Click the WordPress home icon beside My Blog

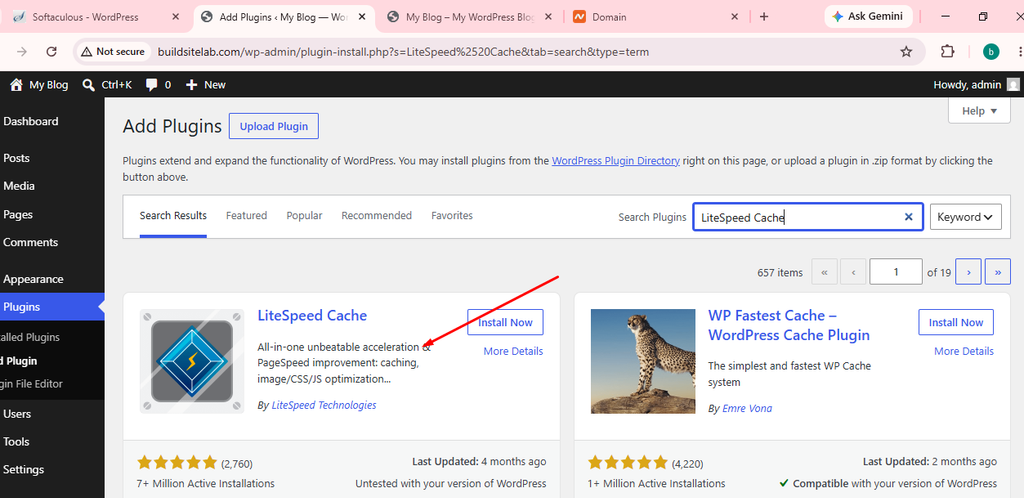tap(16, 85)
